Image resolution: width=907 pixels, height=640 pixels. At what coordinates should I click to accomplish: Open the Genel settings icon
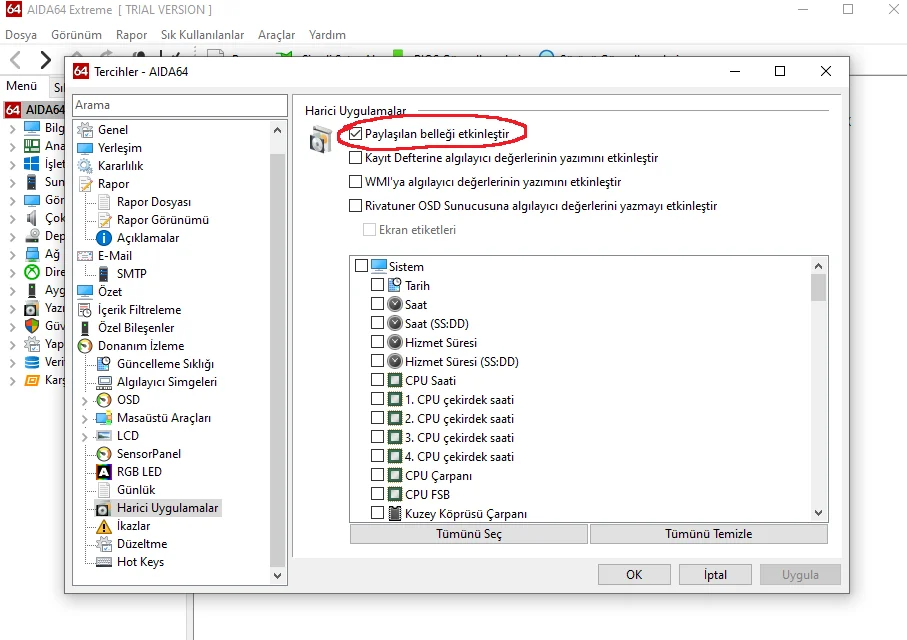pos(85,130)
